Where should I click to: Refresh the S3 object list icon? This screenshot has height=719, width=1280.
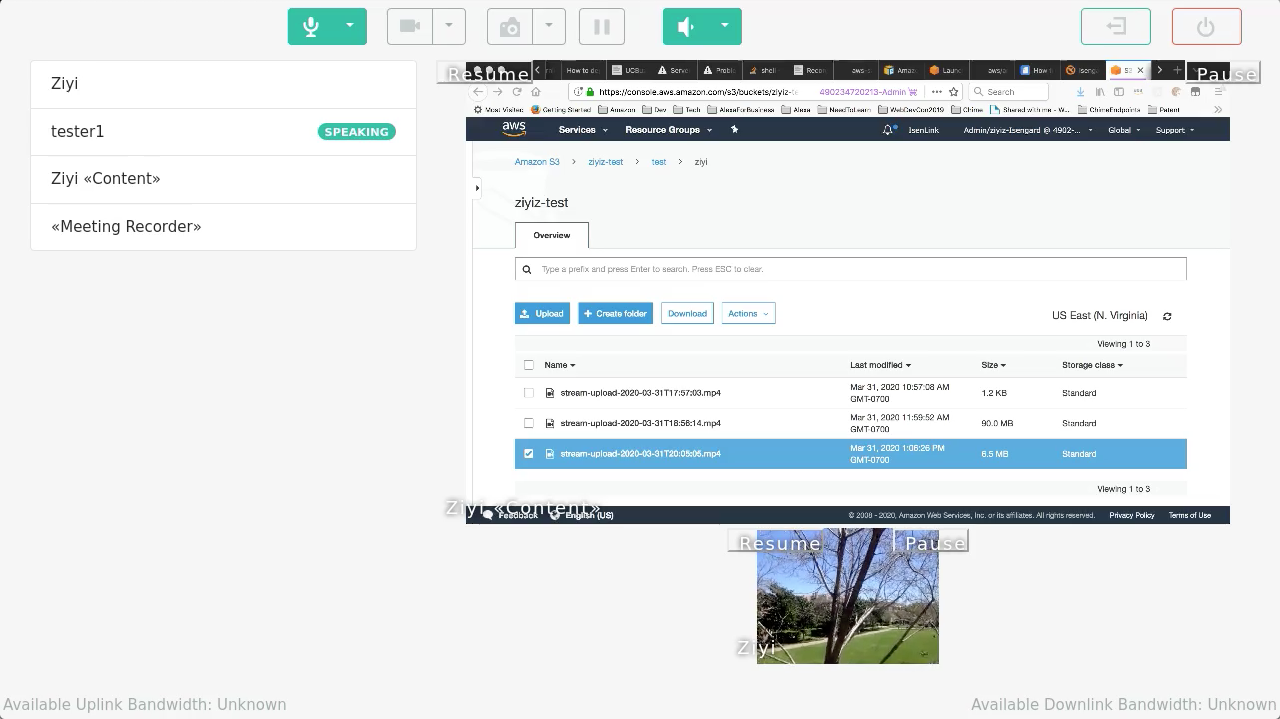pos(1167,316)
